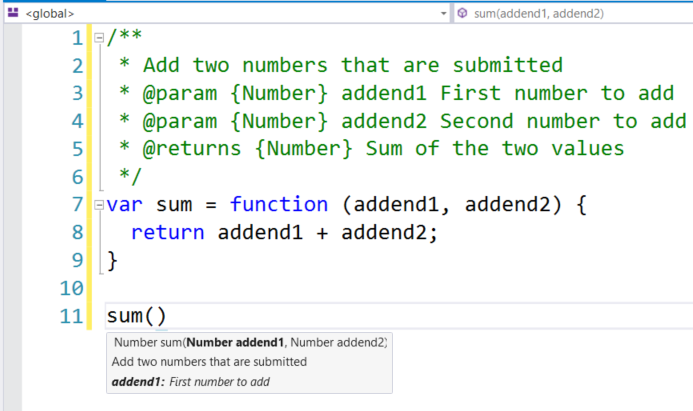Select line number 8 in the margin
693x411 pixels.
click(77, 233)
